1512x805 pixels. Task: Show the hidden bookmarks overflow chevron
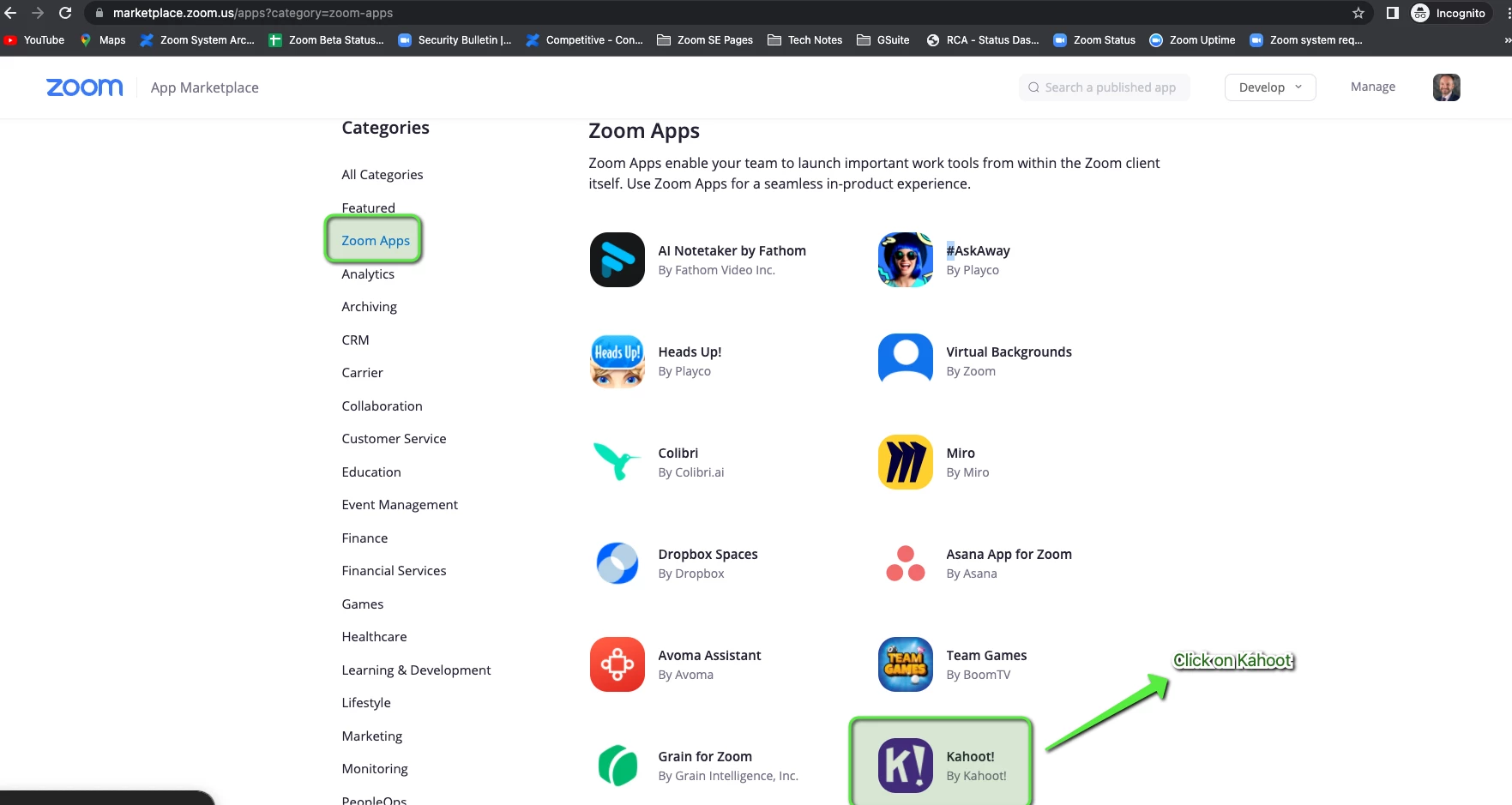[1507, 40]
